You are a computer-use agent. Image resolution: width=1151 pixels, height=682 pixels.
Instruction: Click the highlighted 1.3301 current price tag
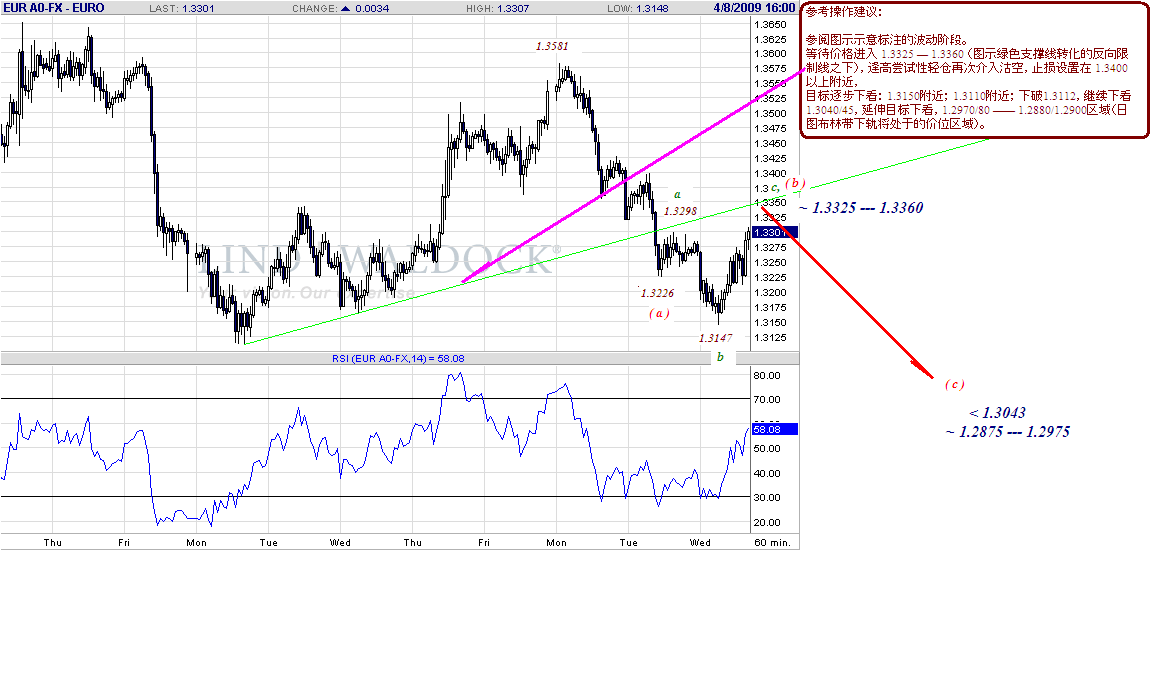click(774, 232)
